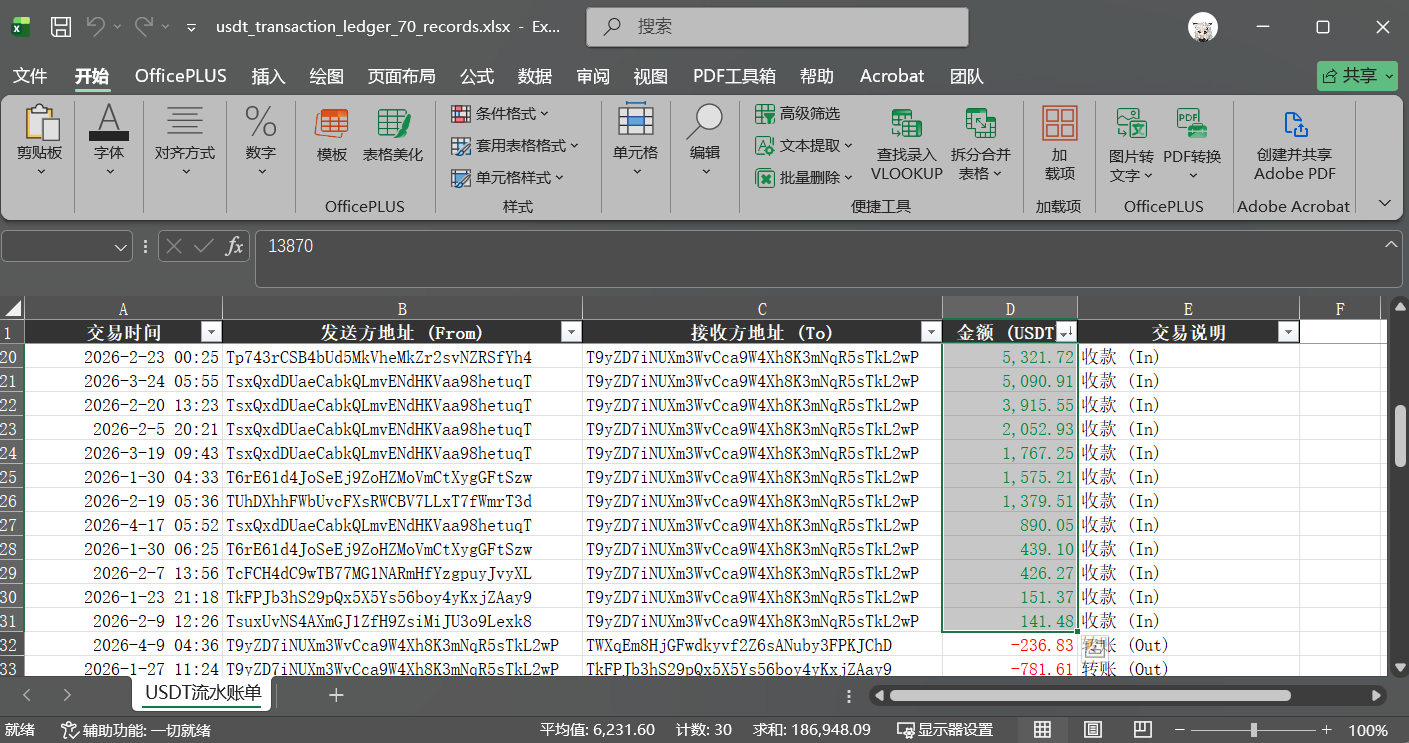
Task: Click the horizontal scrollbar thumb
Action: (x=1090, y=695)
